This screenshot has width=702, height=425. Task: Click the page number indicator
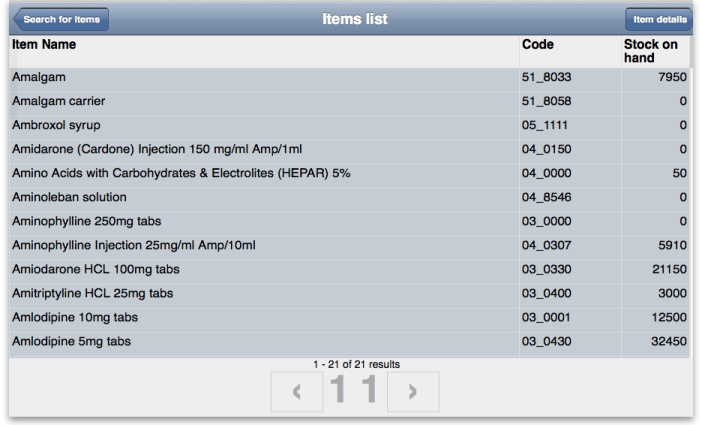pos(355,391)
